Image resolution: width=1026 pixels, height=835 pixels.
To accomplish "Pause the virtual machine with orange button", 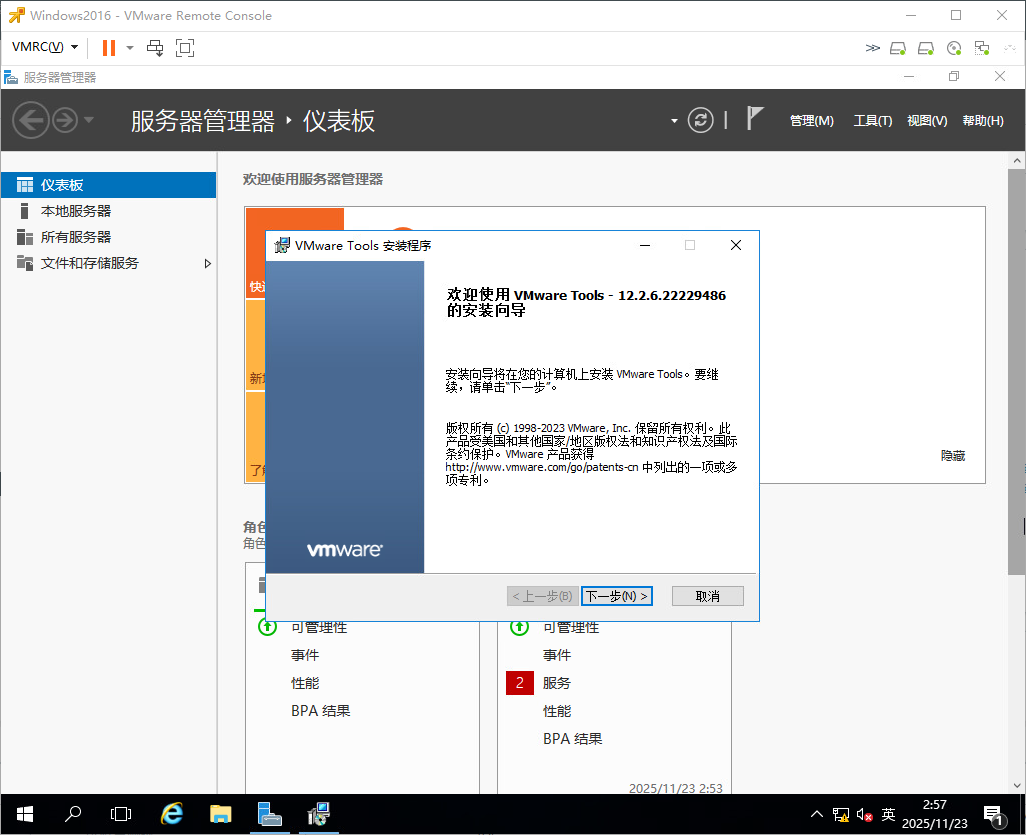I will click(109, 48).
